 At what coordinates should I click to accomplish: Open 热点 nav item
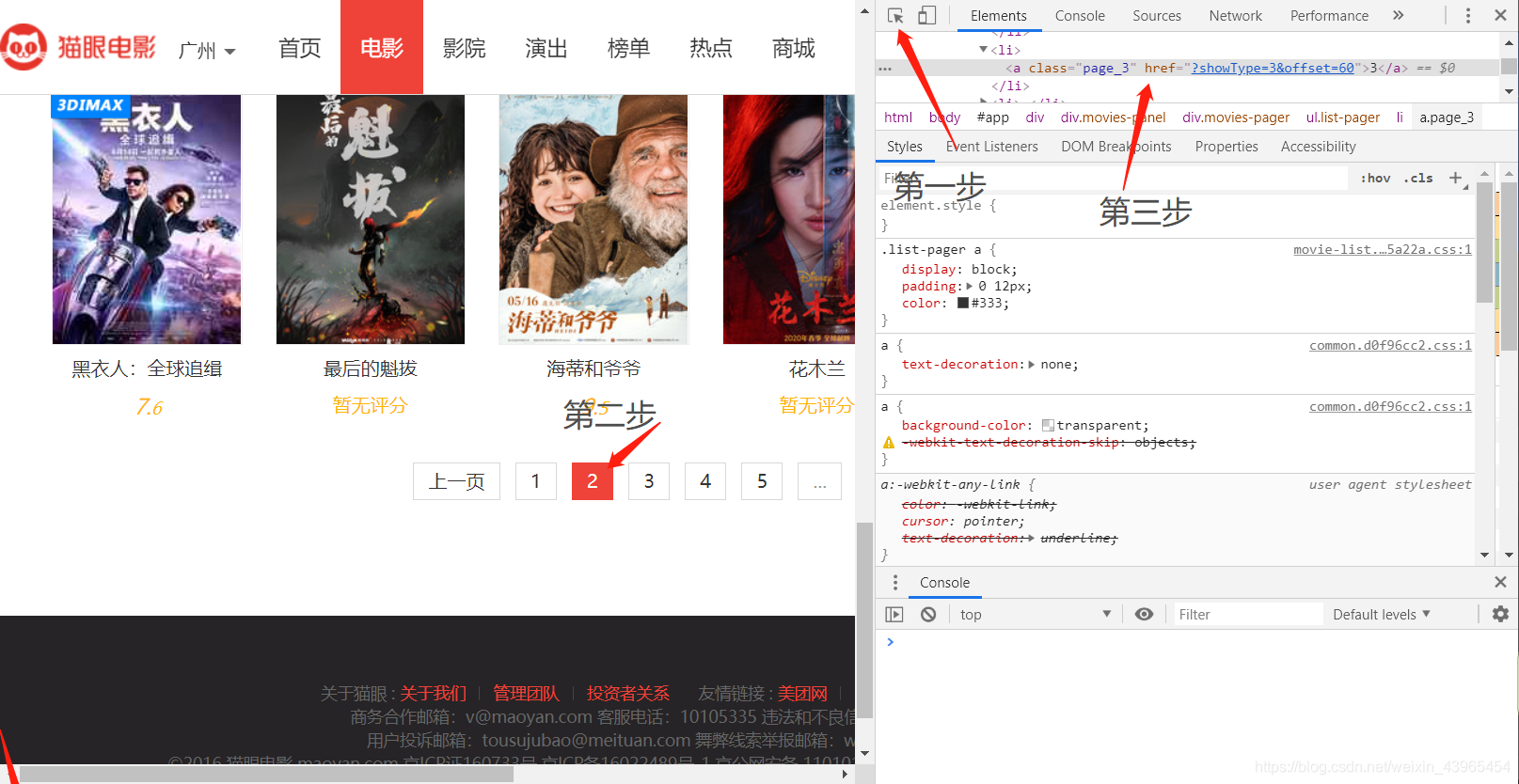(x=711, y=48)
